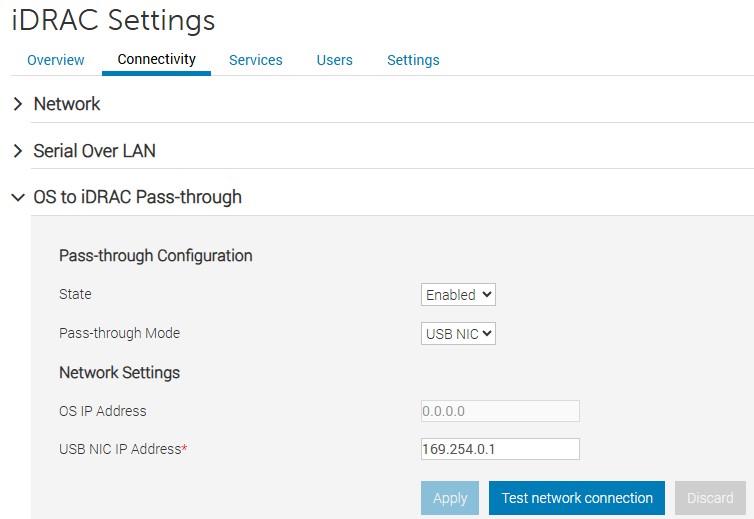The width and height of the screenshot is (754, 519).
Task: Click the chevron icon beside Serial Over LAN
Action: (x=17, y=151)
